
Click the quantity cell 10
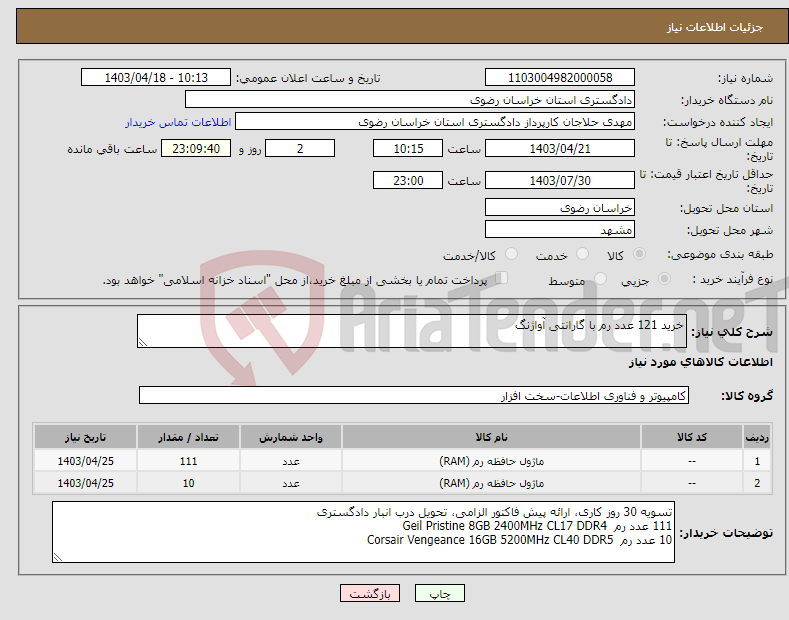click(x=188, y=483)
